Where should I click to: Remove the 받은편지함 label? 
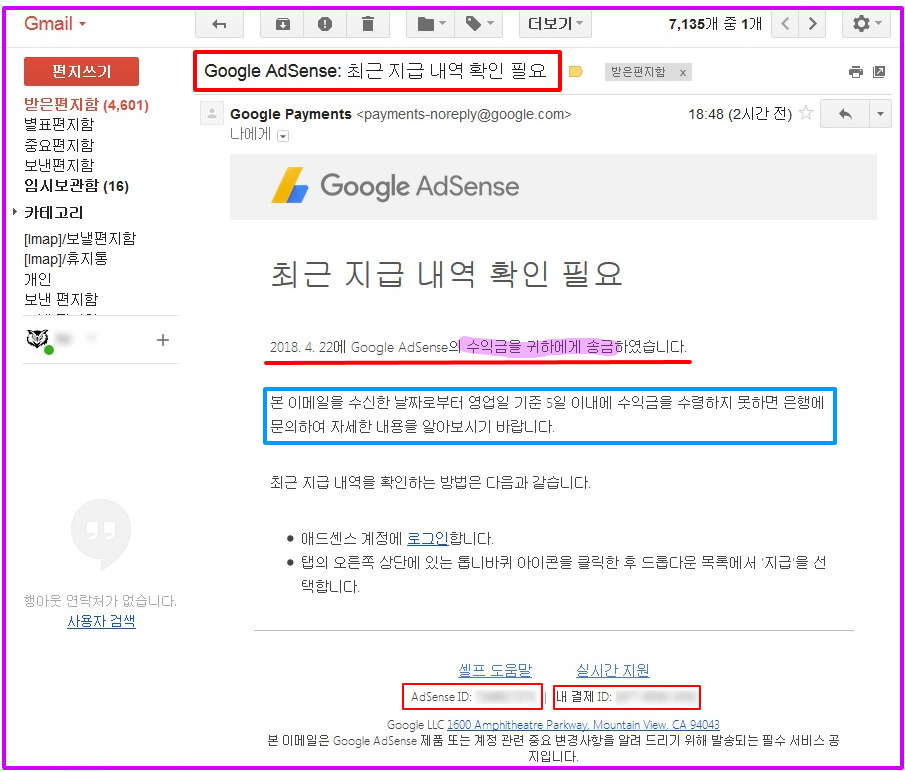coord(683,72)
